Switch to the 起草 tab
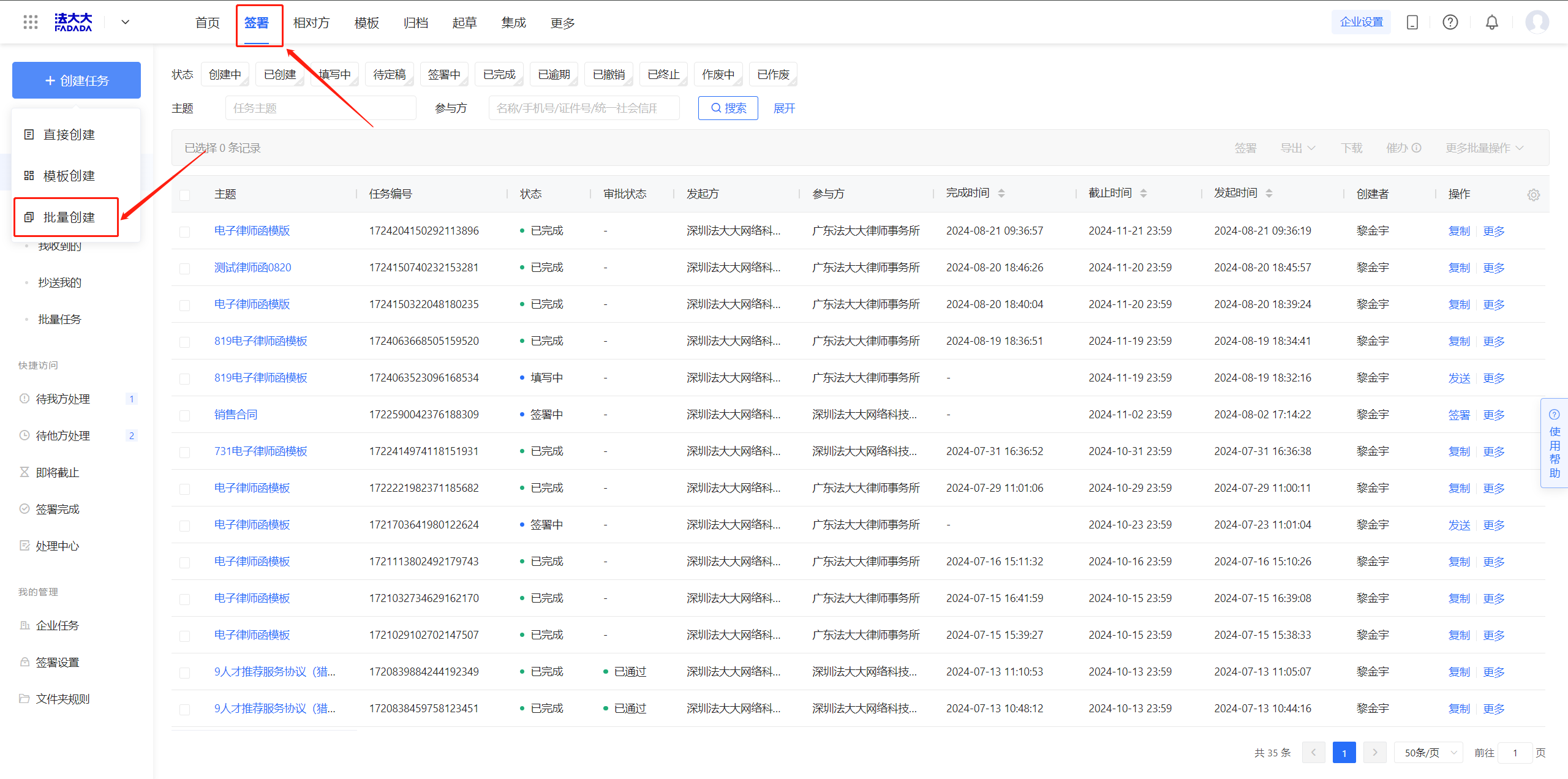The width and height of the screenshot is (1568, 779). tap(464, 23)
